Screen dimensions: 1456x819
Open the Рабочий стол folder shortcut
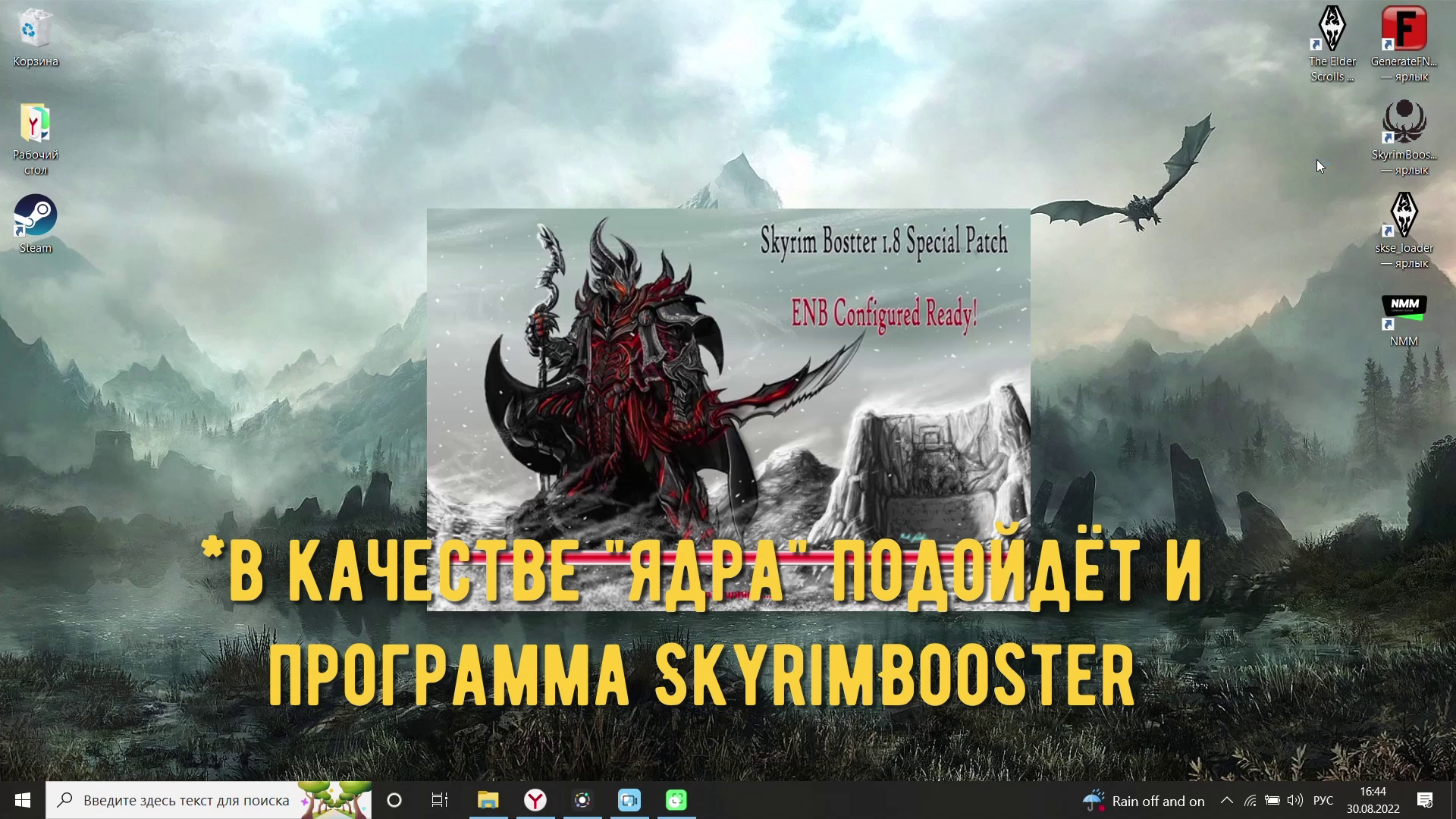(x=35, y=139)
